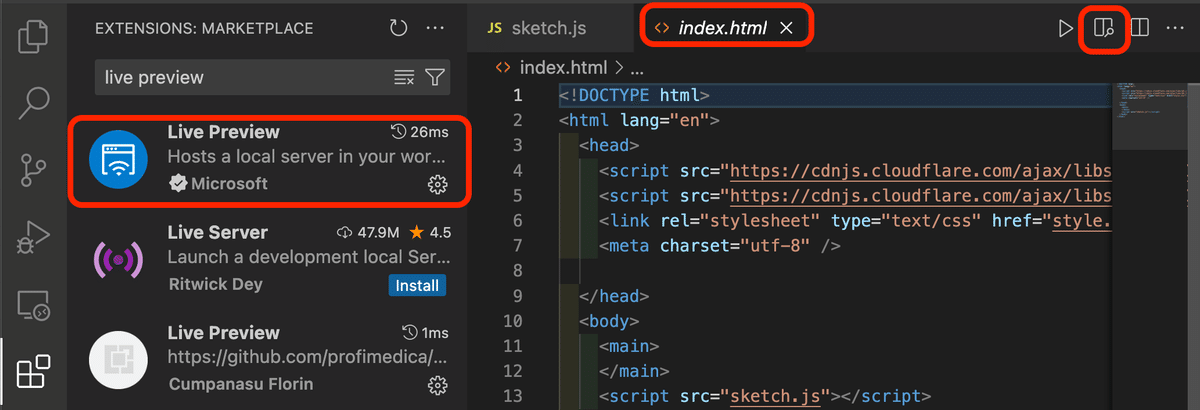The width and height of the screenshot is (1200, 410).
Task: Click the meta charset line
Action: point(720,246)
